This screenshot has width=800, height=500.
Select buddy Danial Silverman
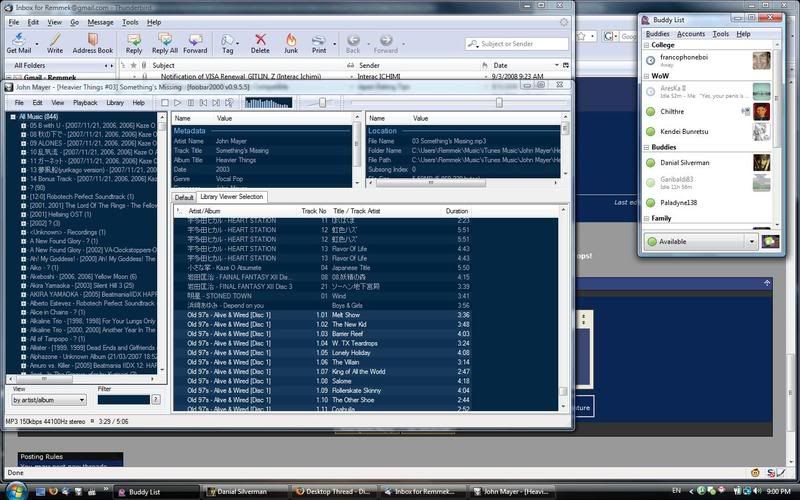click(685, 162)
